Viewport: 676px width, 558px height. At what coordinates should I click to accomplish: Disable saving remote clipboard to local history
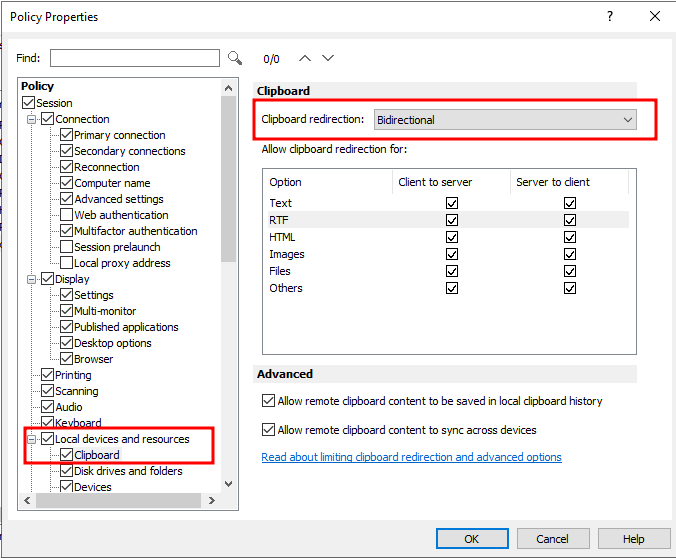point(268,401)
